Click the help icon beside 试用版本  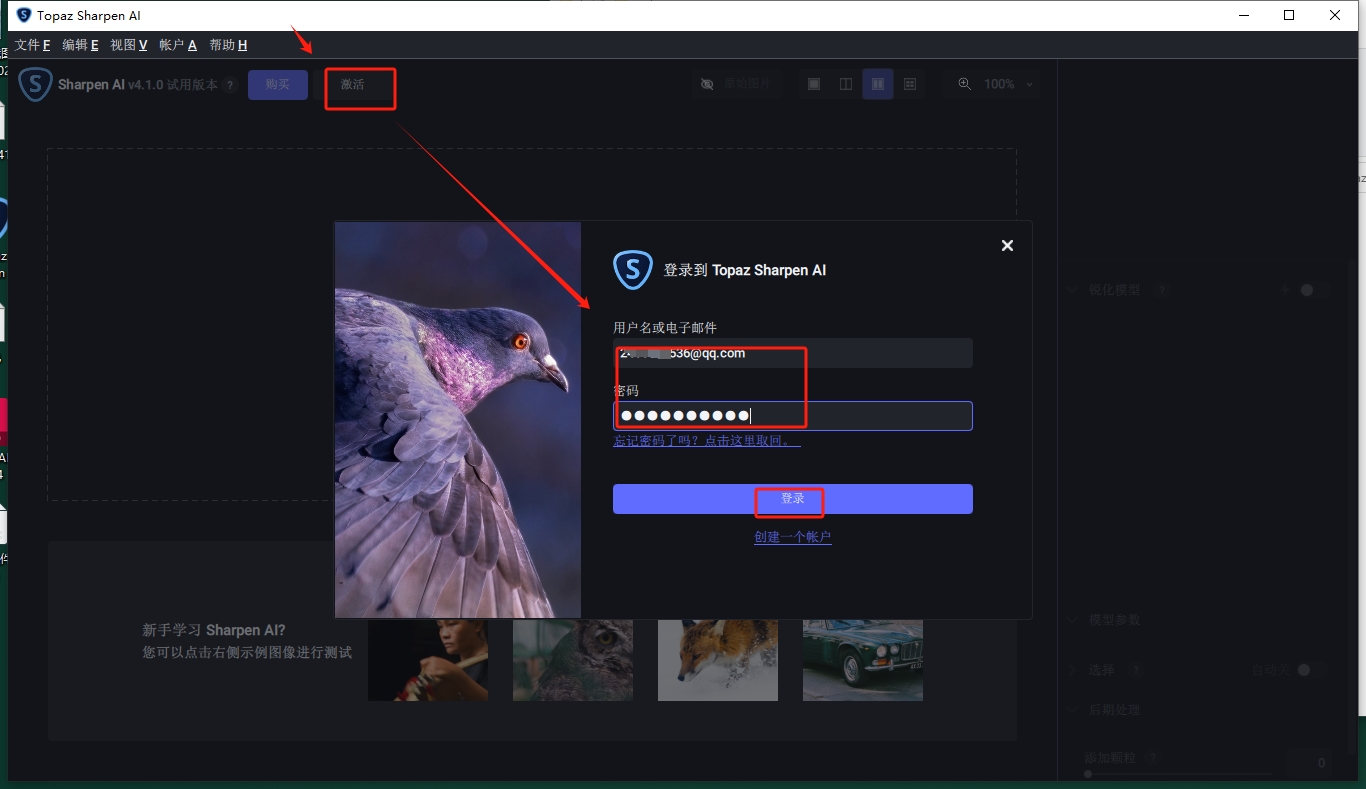[x=230, y=85]
